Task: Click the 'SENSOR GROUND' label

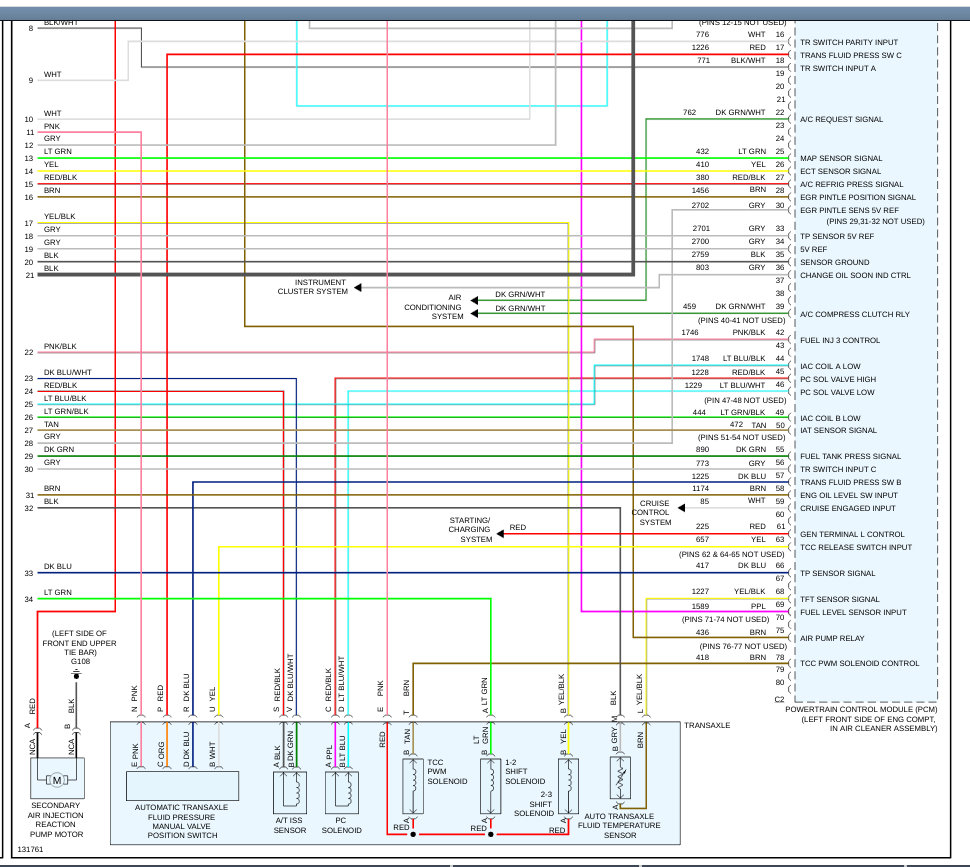Action: point(835,262)
